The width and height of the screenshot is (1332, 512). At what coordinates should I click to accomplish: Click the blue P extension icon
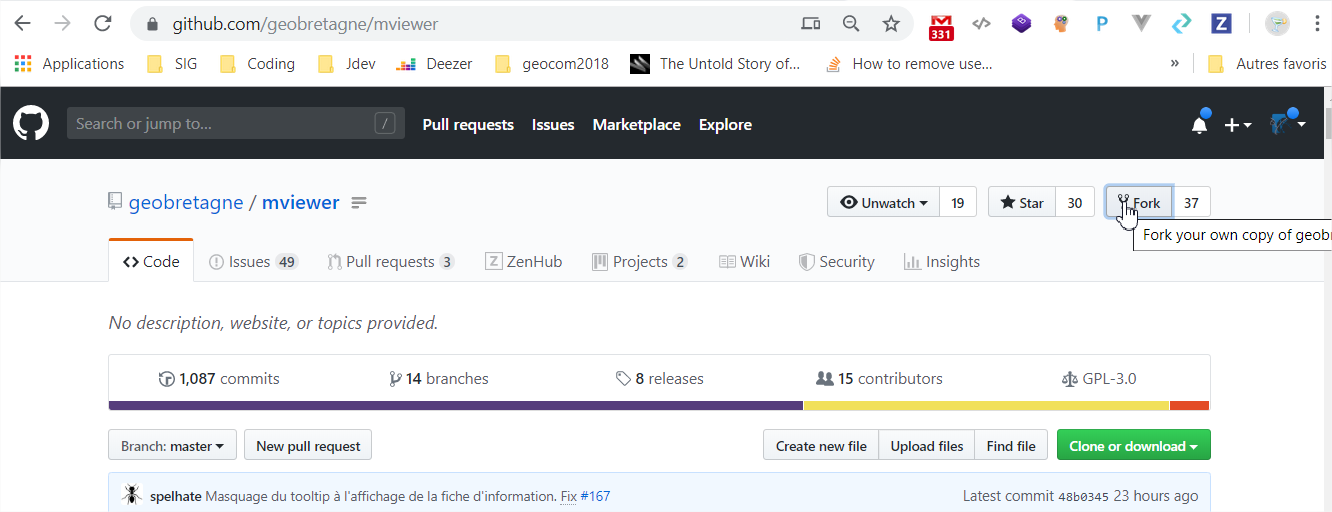[1101, 23]
